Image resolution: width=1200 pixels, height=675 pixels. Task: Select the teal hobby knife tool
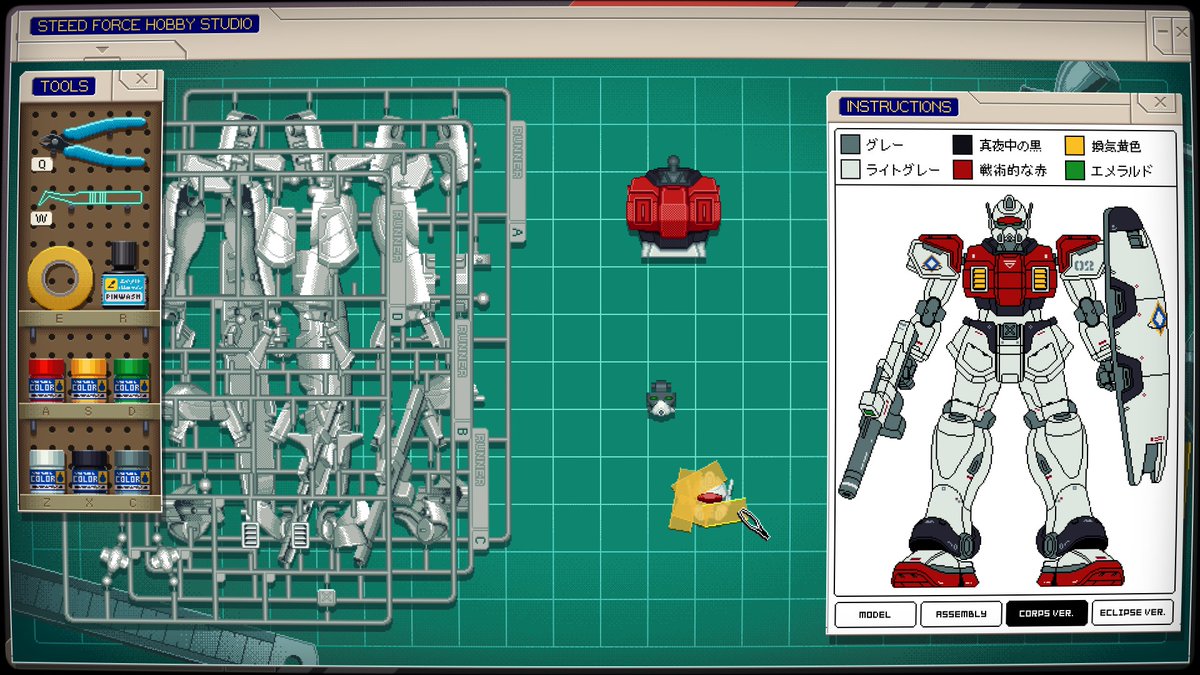[x=90, y=198]
